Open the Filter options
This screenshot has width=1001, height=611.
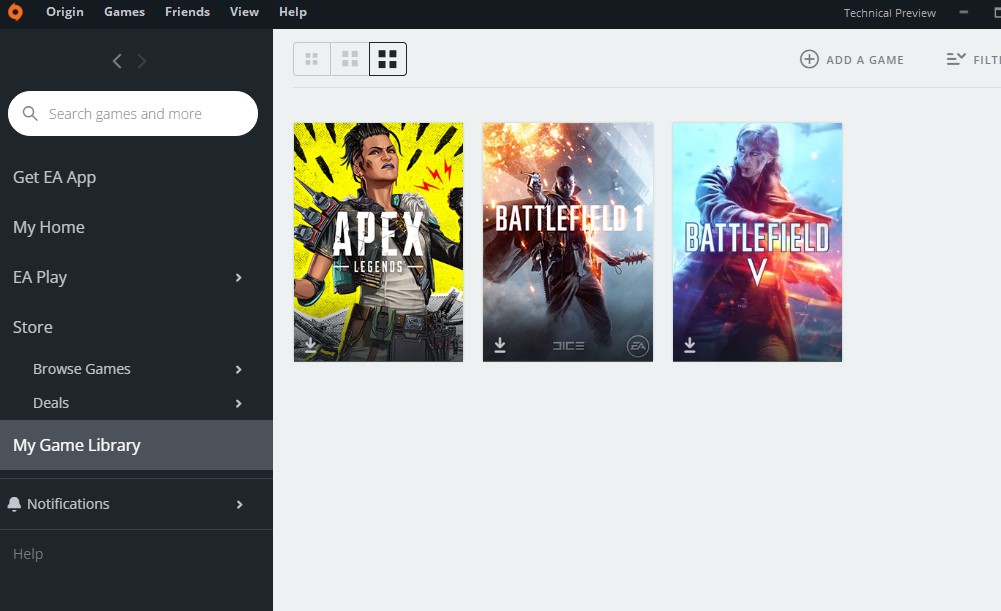[972, 59]
